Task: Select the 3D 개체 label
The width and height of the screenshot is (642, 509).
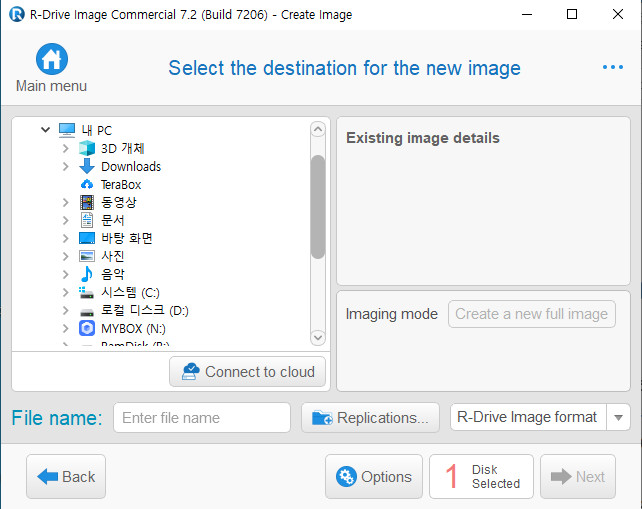Action: click(x=123, y=148)
